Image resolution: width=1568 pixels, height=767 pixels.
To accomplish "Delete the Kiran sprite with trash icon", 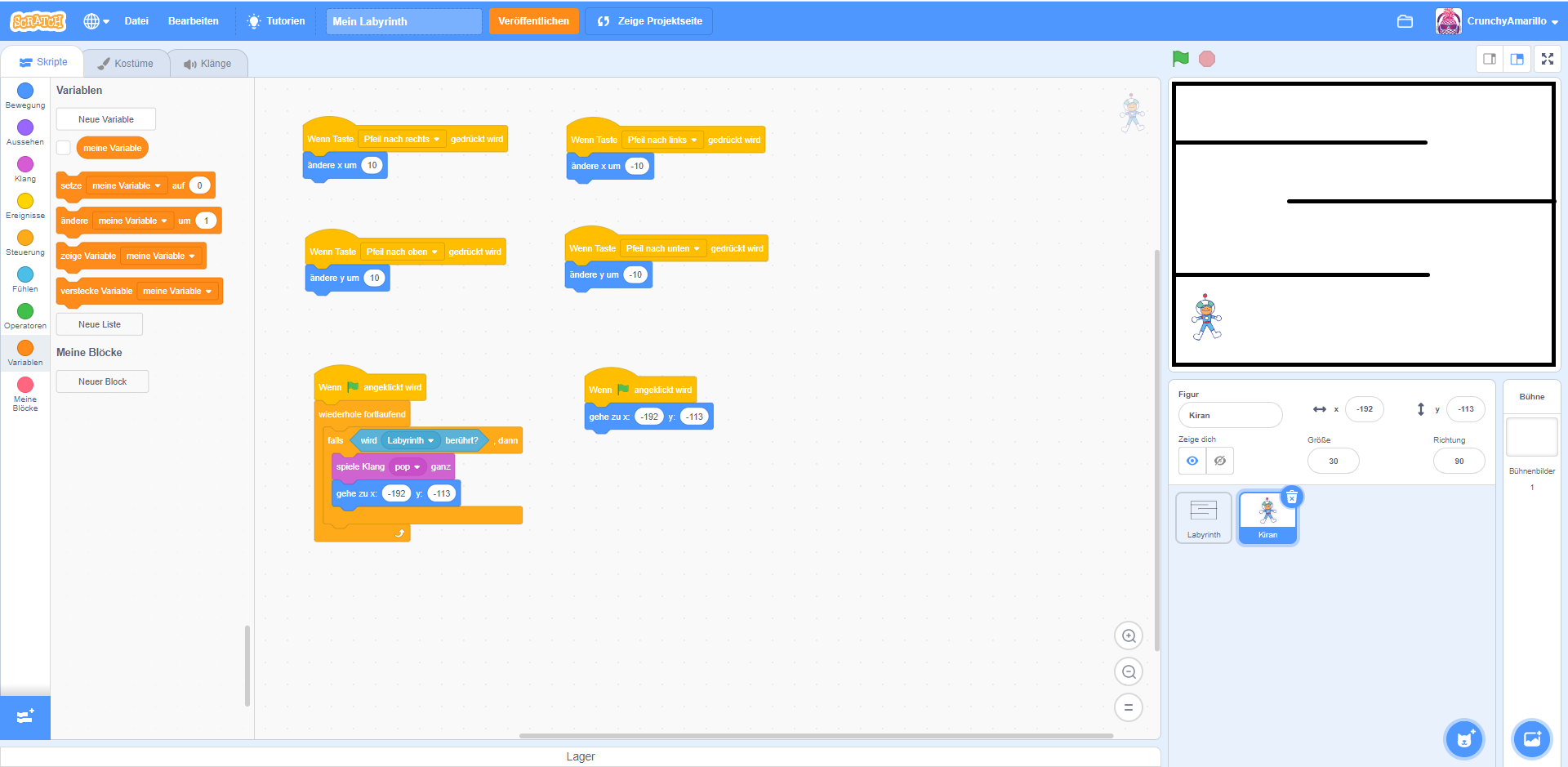I will (1292, 497).
